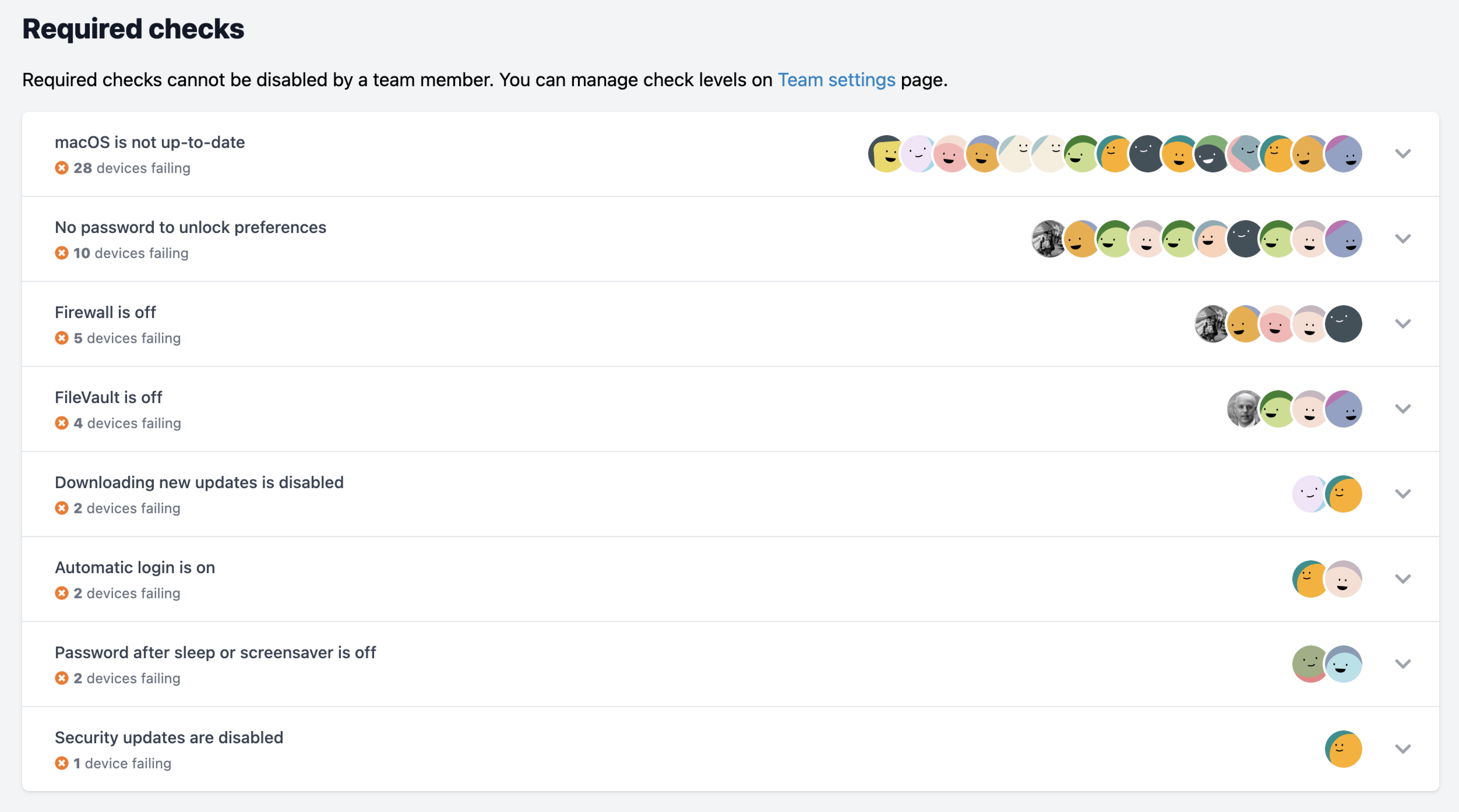
Task: Click the dark gray avatar in Firewall row
Action: click(x=1344, y=324)
